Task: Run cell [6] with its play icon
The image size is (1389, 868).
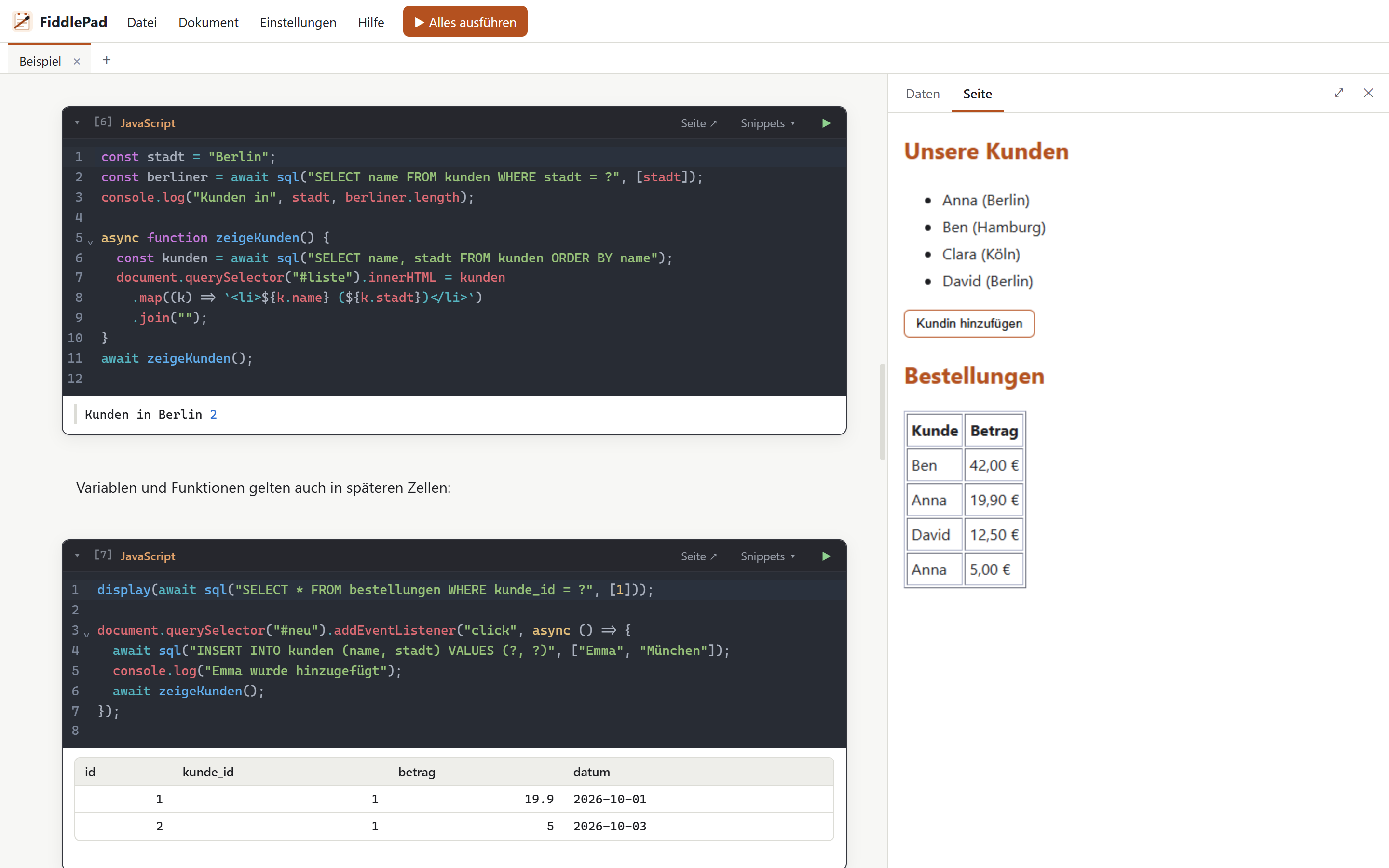Action: coord(826,123)
